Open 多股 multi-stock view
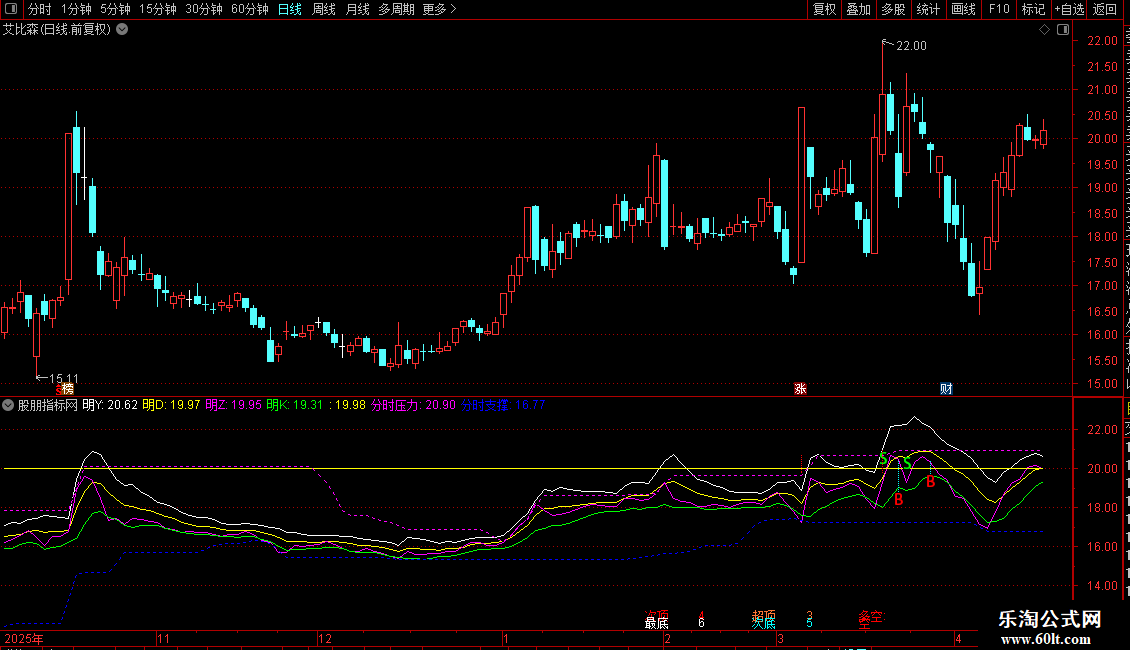This screenshot has width=1130, height=650. tap(894, 9)
